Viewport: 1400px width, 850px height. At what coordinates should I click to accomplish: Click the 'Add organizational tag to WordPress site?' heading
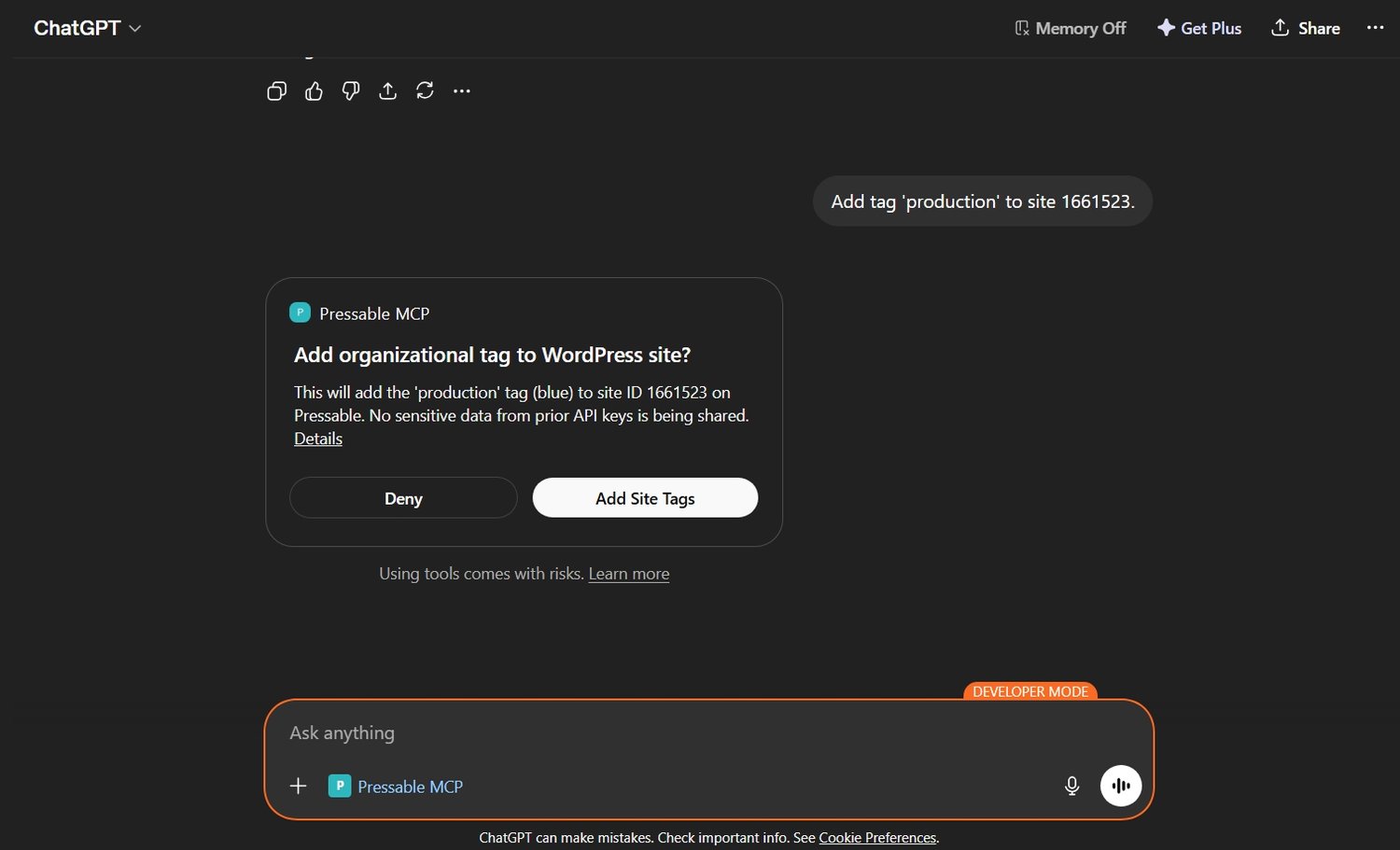(492, 355)
